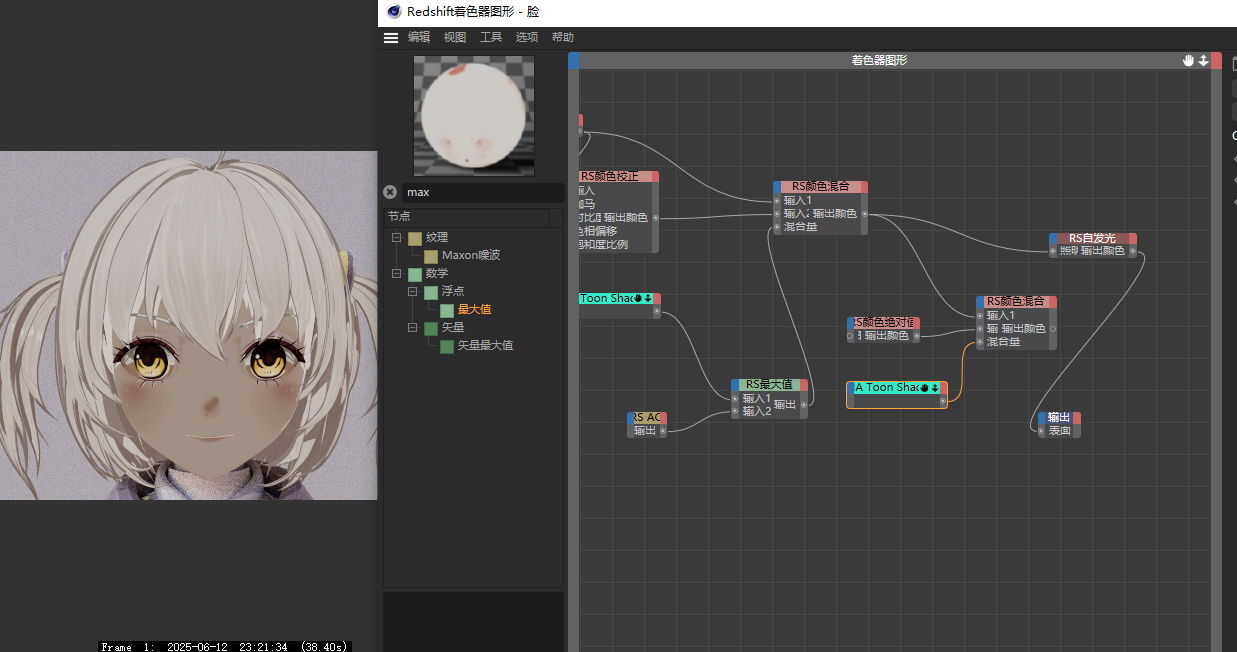The width and height of the screenshot is (1237, 652).
Task: Collapse the 浮点 tree group
Action: click(413, 292)
